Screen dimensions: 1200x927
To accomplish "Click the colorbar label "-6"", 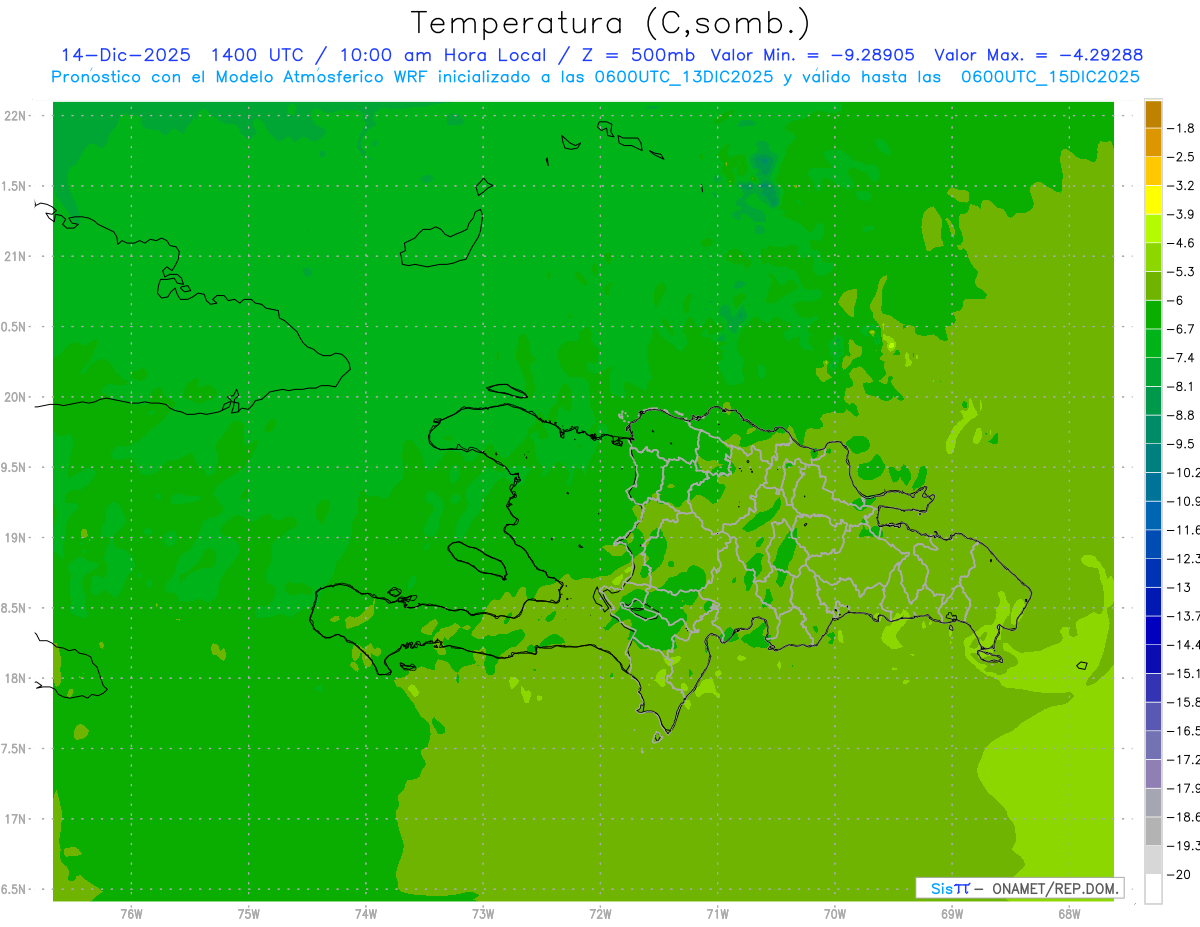I will pyautogui.click(x=1177, y=300).
